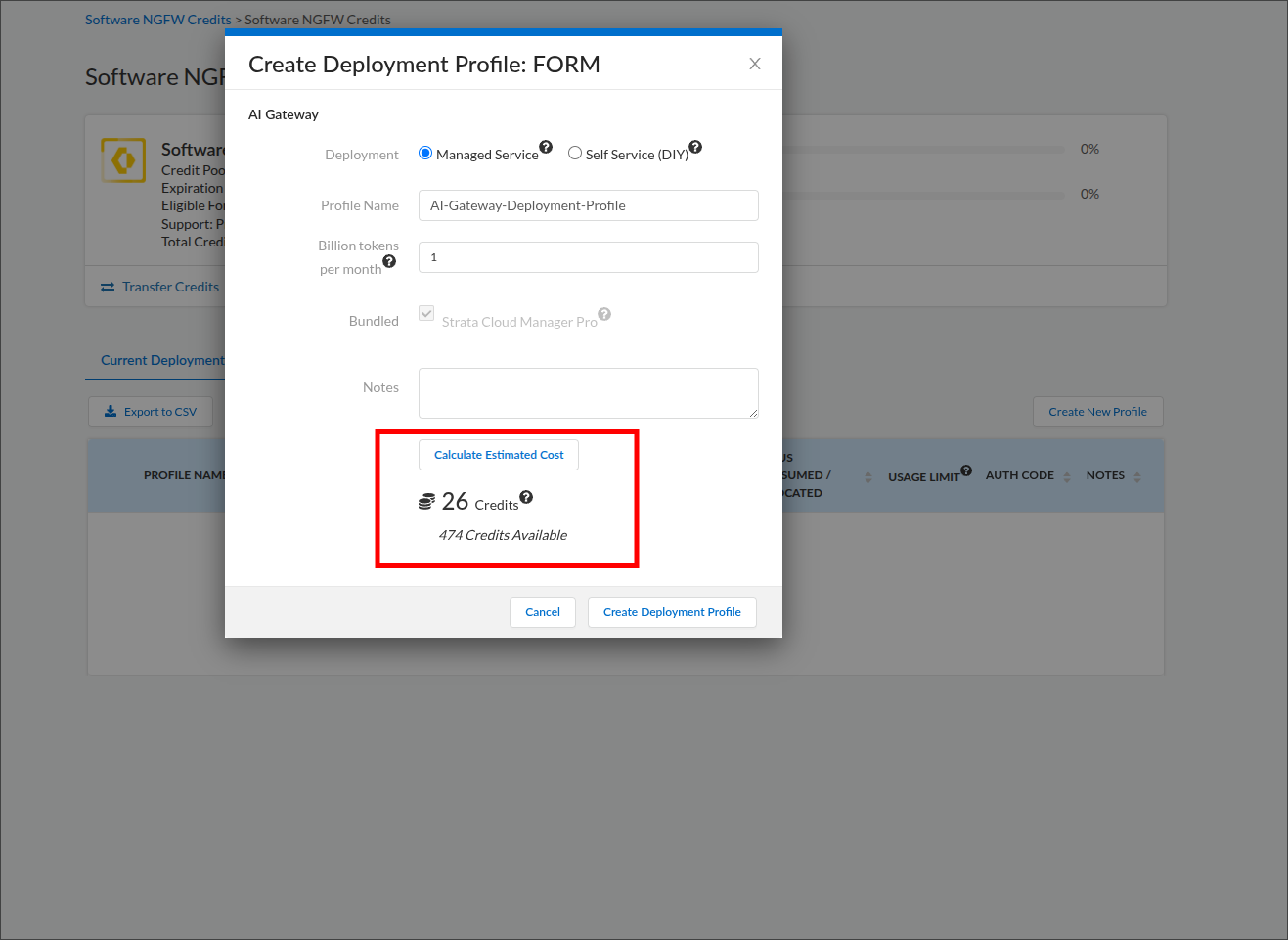
Task: Select Self Service (DIY) deployment option
Action: click(x=575, y=153)
